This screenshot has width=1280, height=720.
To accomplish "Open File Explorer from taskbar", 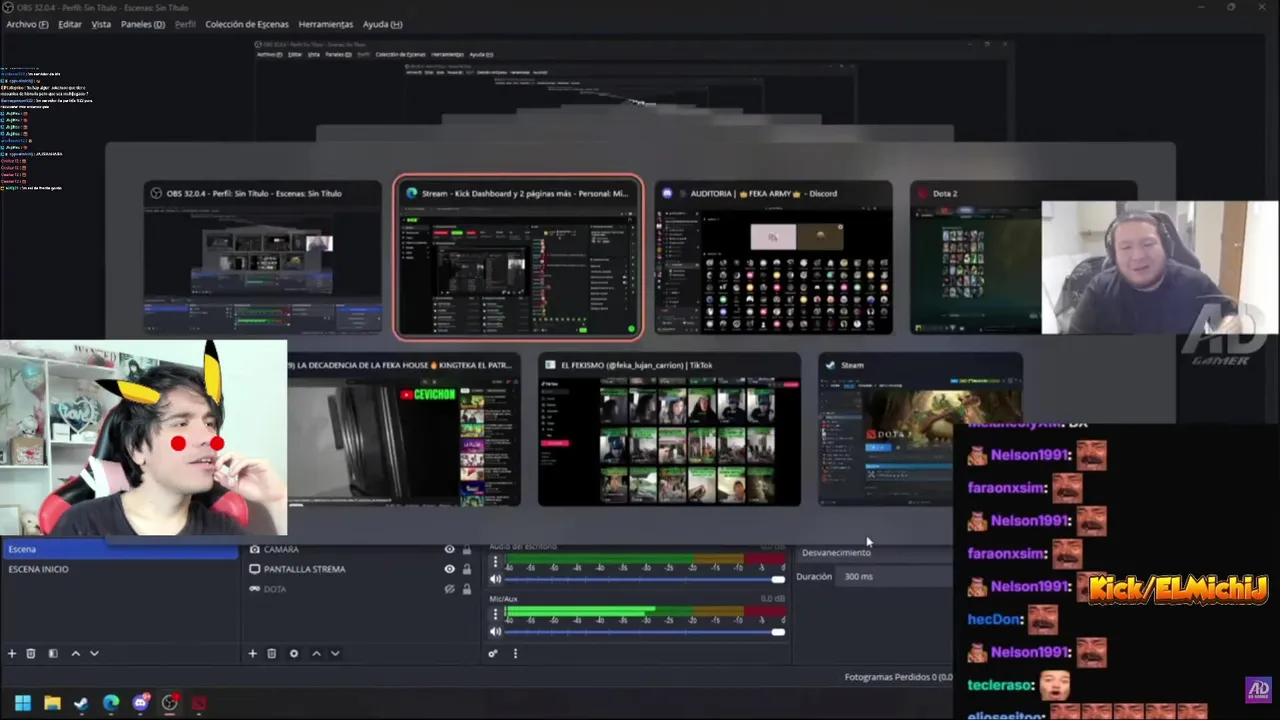I will [52, 703].
